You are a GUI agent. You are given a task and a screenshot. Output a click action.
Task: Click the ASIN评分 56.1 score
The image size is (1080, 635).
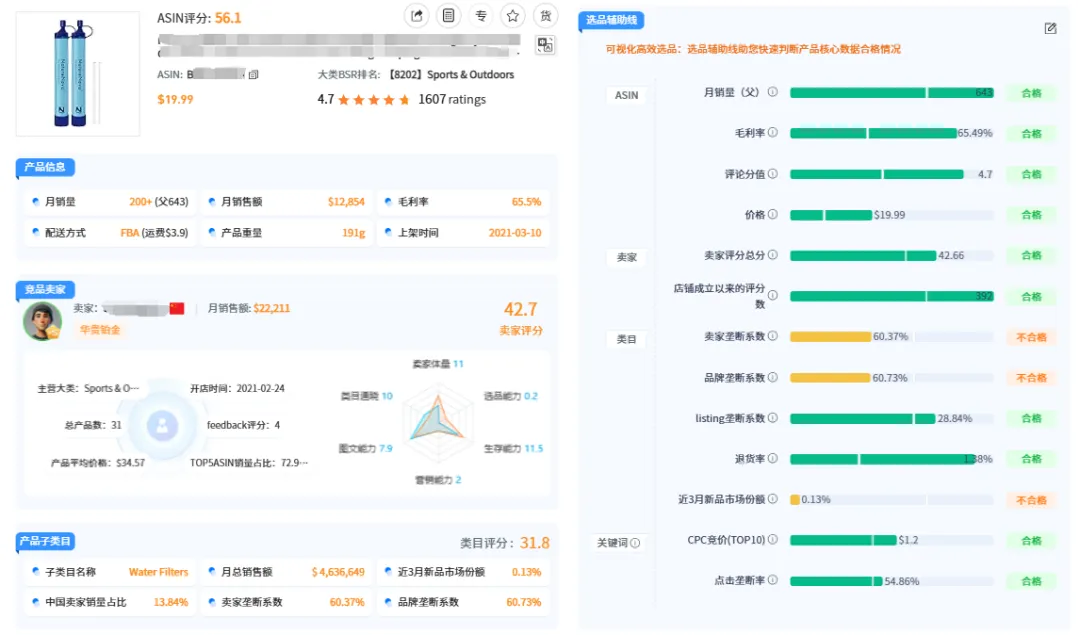pyautogui.click(x=228, y=18)
